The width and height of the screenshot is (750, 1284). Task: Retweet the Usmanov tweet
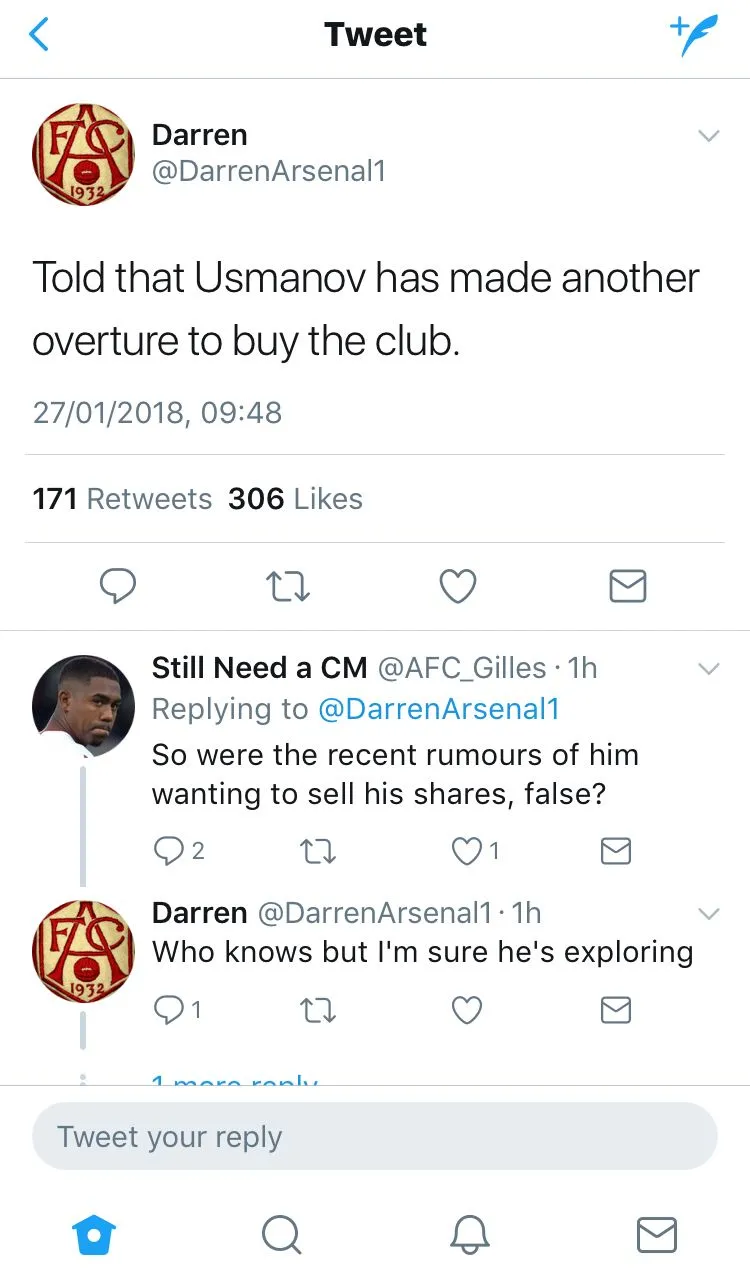pyautogui.click(x=289, y=586)
